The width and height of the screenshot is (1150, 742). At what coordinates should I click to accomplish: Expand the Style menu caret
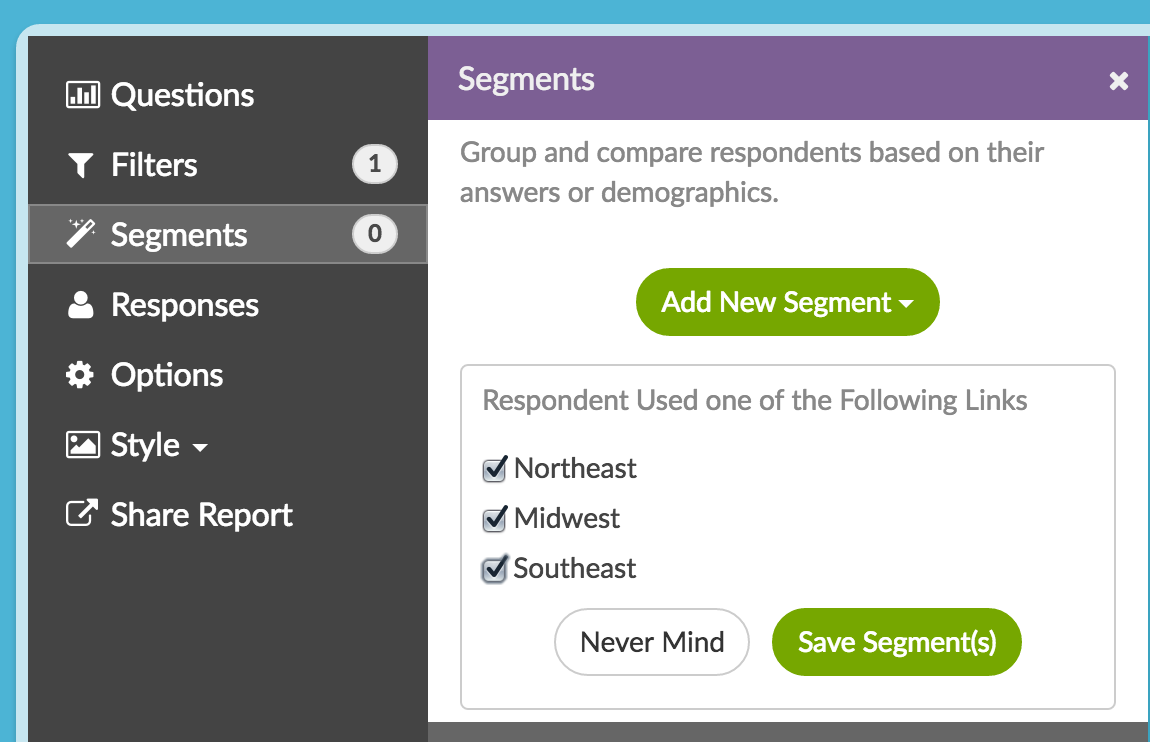point(200,447)
